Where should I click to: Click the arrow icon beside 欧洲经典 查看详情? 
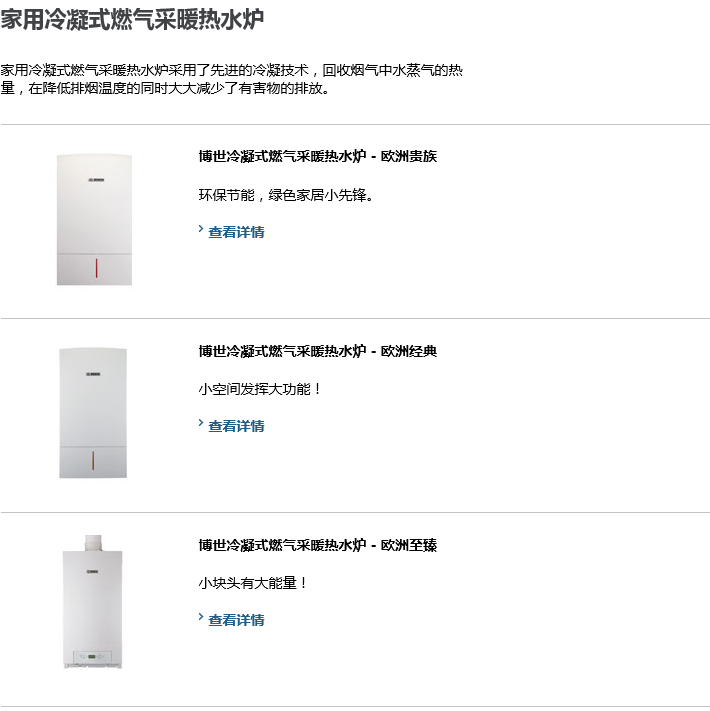[201, 423]
